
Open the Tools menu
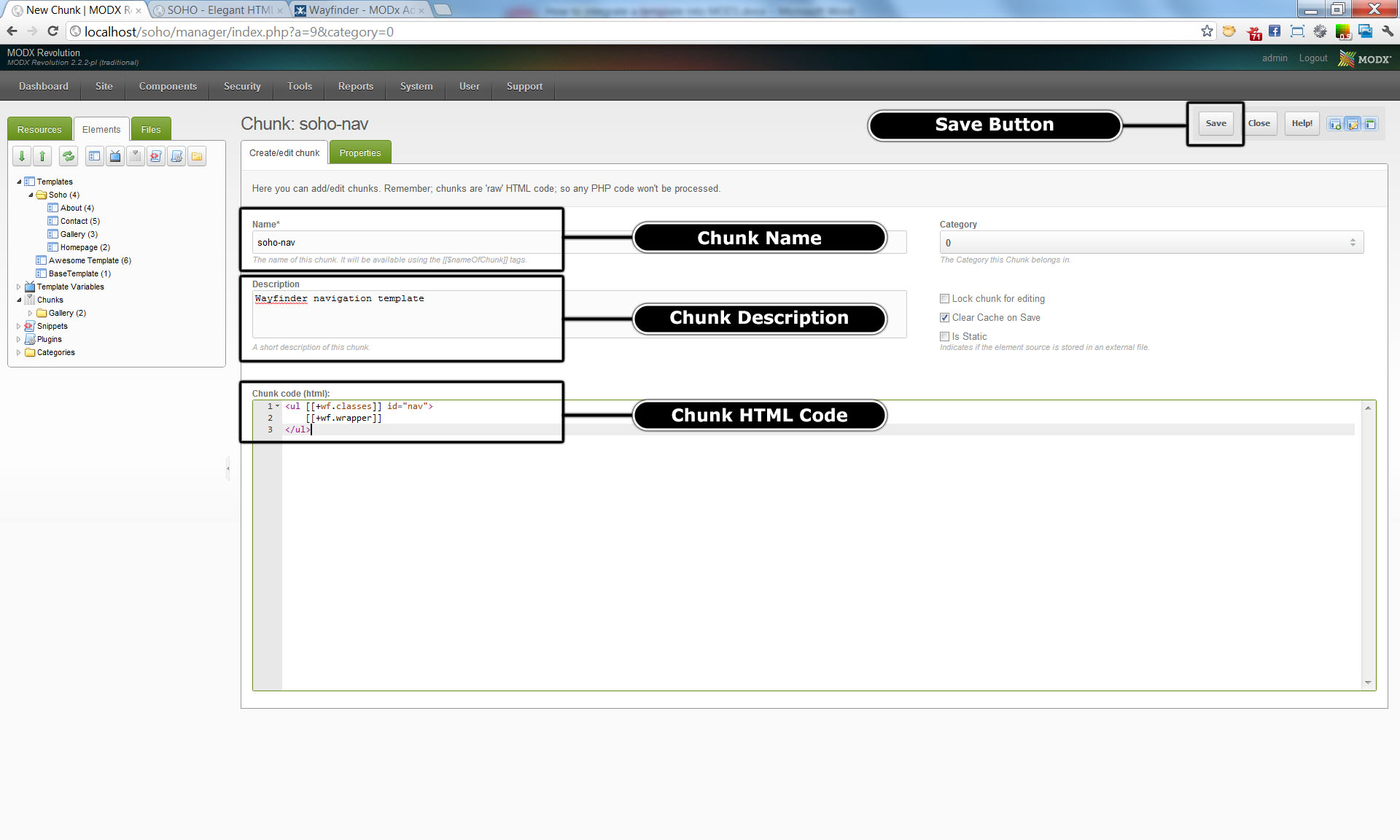pyautogui.click(x=300, y=86)
